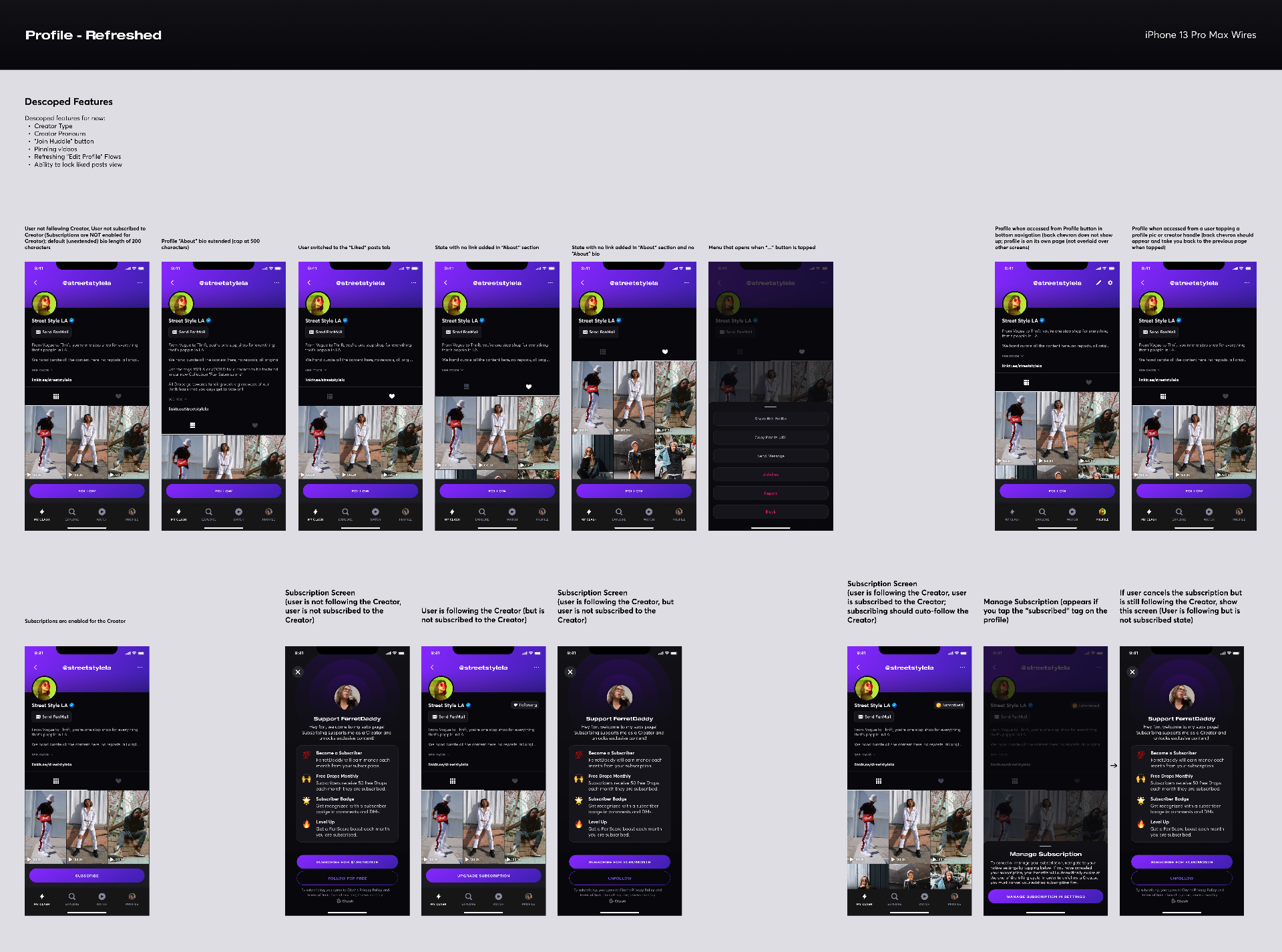This screenshot has width=1282, height=952.
Task: Select heart liked tab in Subscribe-button mockup
Action: click(x=118, y=781)
